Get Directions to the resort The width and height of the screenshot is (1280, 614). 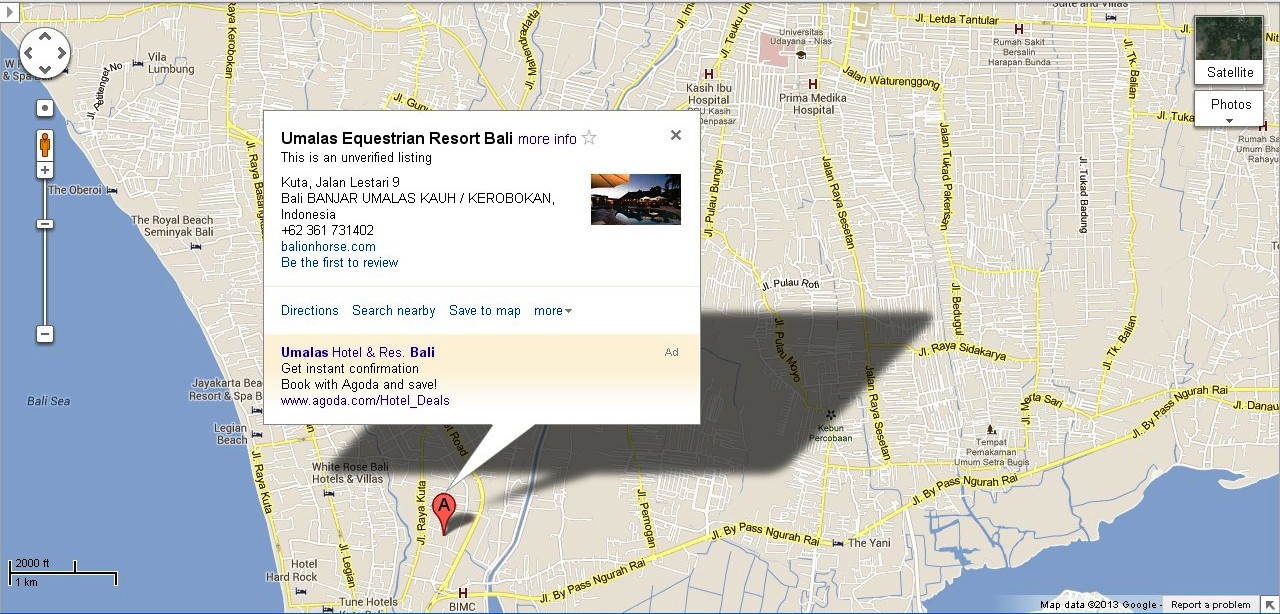310,311
